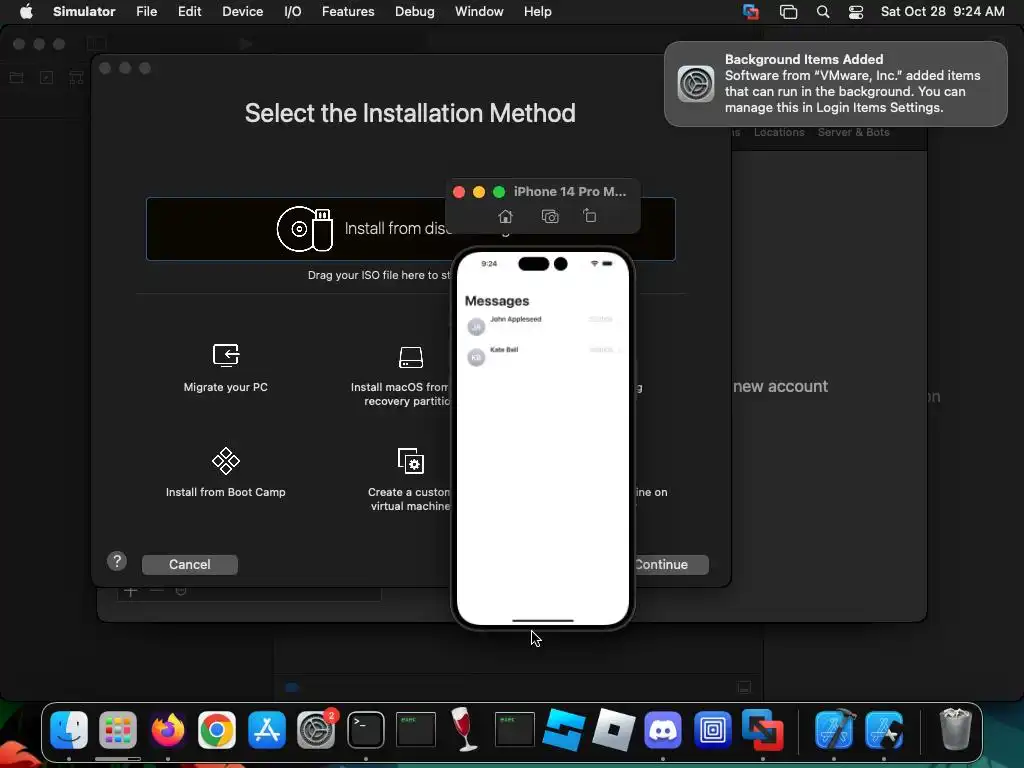This screenshot has width=1024, height=768.
Task: Open Terminal from the Dock
Action: click(366, 729)
